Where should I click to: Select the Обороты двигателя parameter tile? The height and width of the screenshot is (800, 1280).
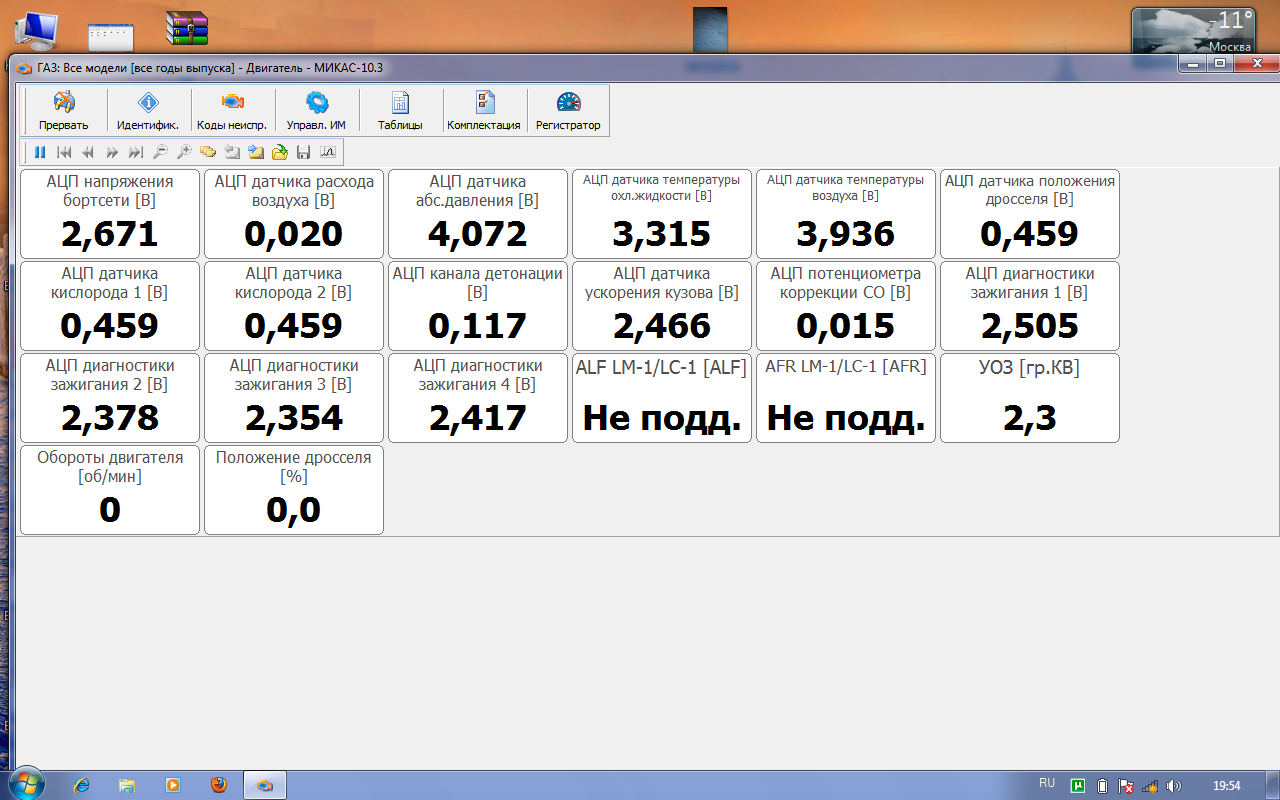coord(110,490)
